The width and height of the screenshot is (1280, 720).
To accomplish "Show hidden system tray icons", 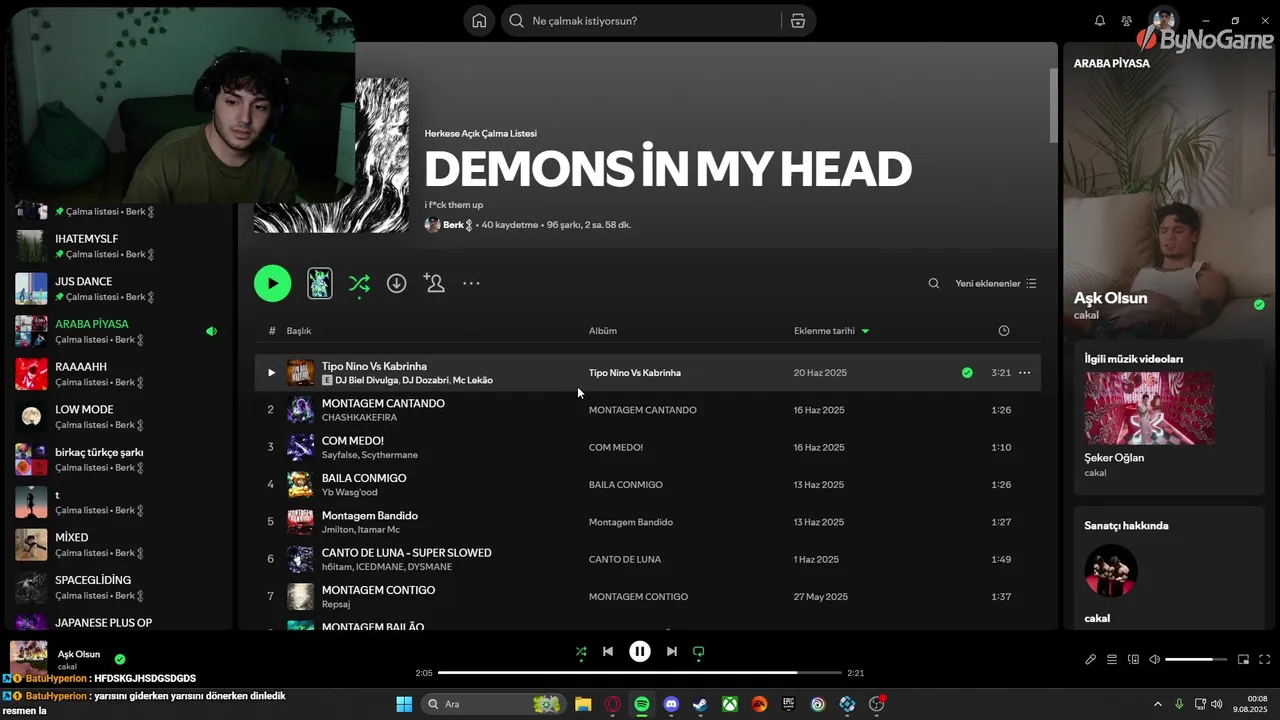I will [x=1158, y=704].
